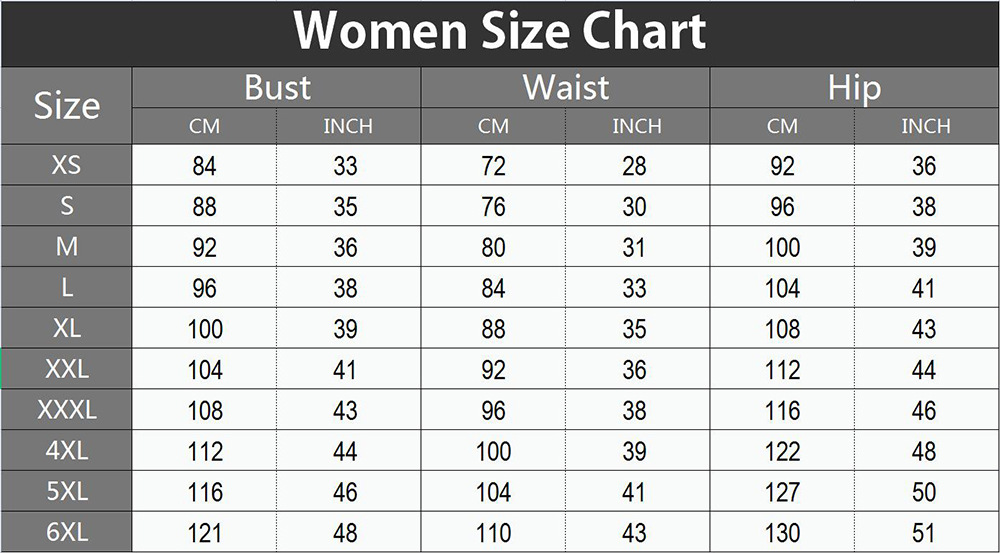The width and height of the screenshot is (1000, 553).
Task: Click the INCH subheader under Hip
Action: (x=925, y=127)
